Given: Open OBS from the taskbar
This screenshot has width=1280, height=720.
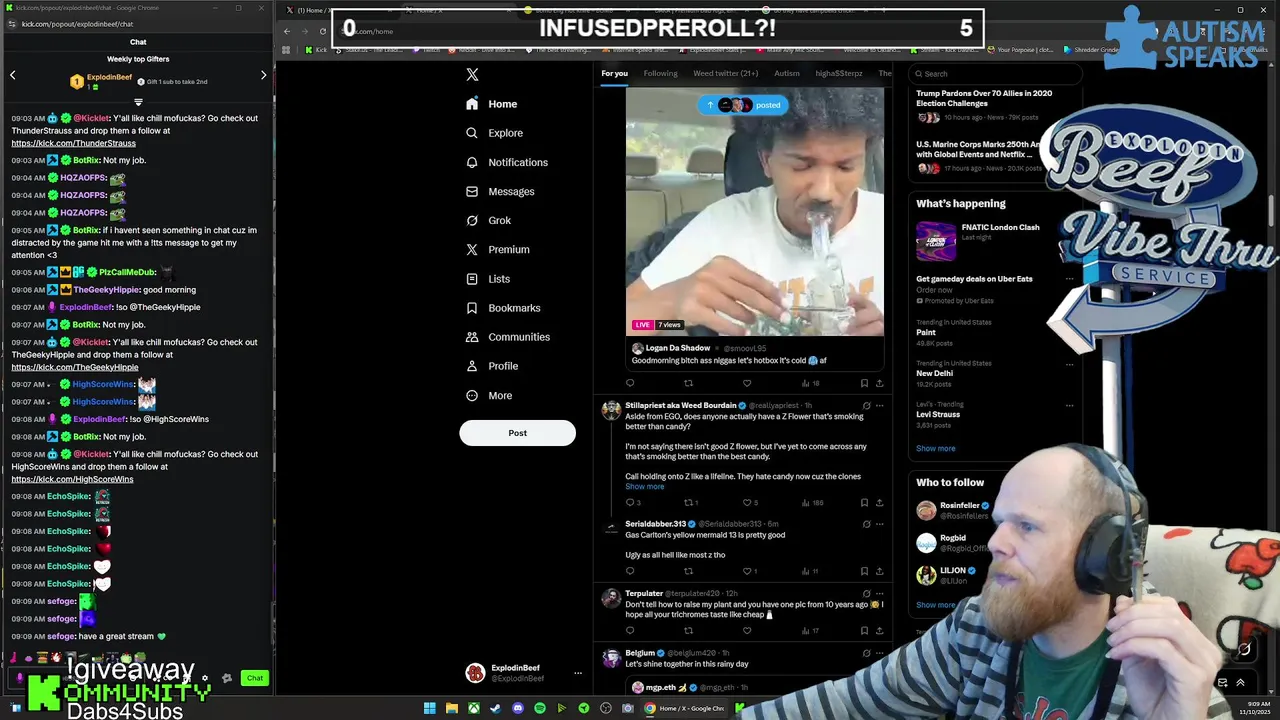Looking at the screenshot, I should [605, 708].
